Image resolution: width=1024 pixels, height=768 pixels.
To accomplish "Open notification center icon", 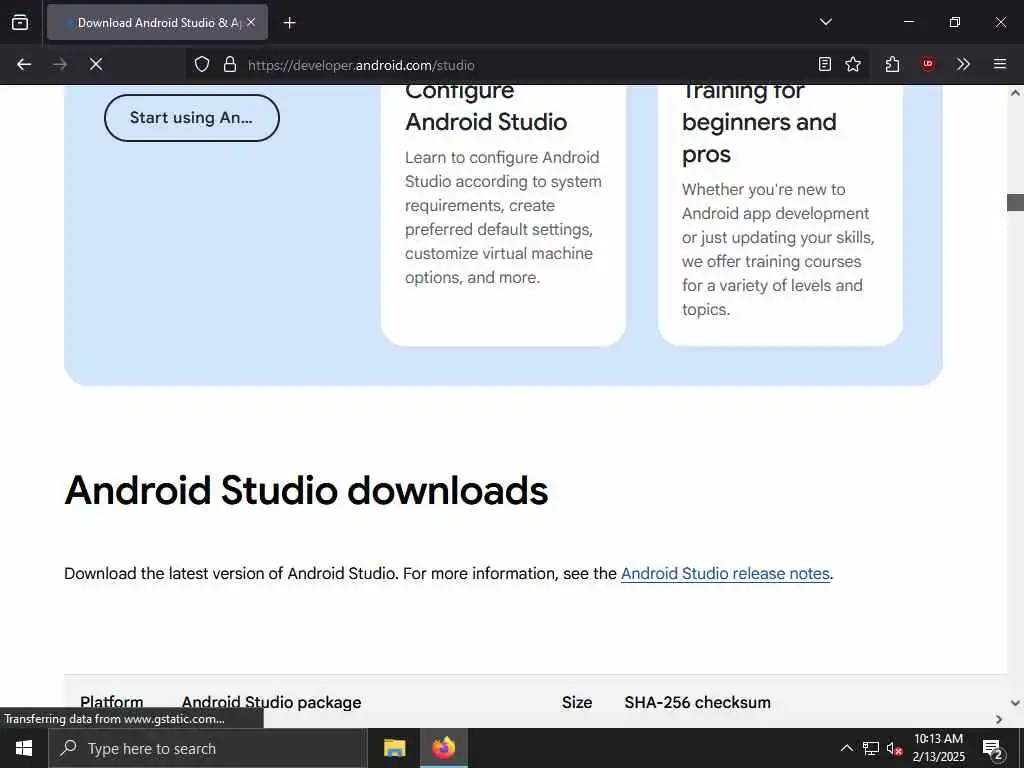I will point(992,749).
